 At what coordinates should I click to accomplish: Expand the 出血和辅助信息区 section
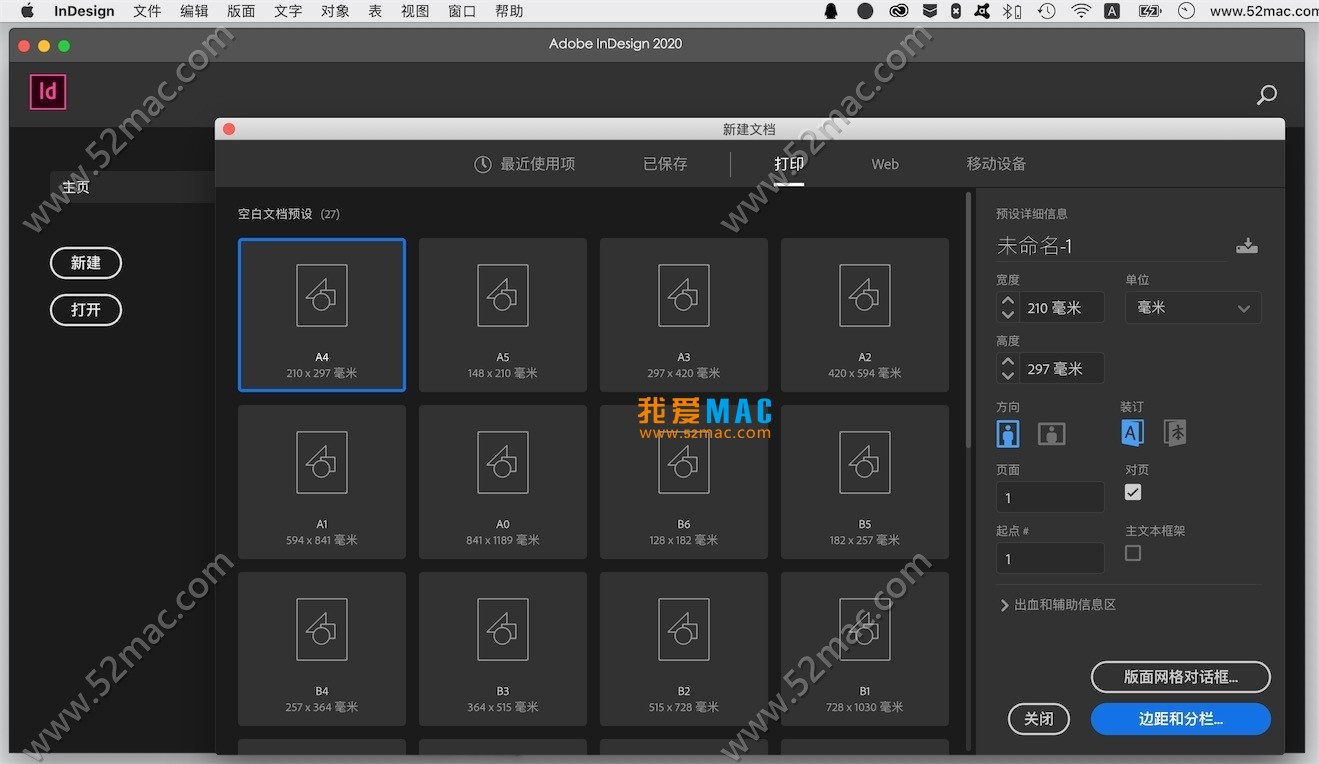point(1058,605)
